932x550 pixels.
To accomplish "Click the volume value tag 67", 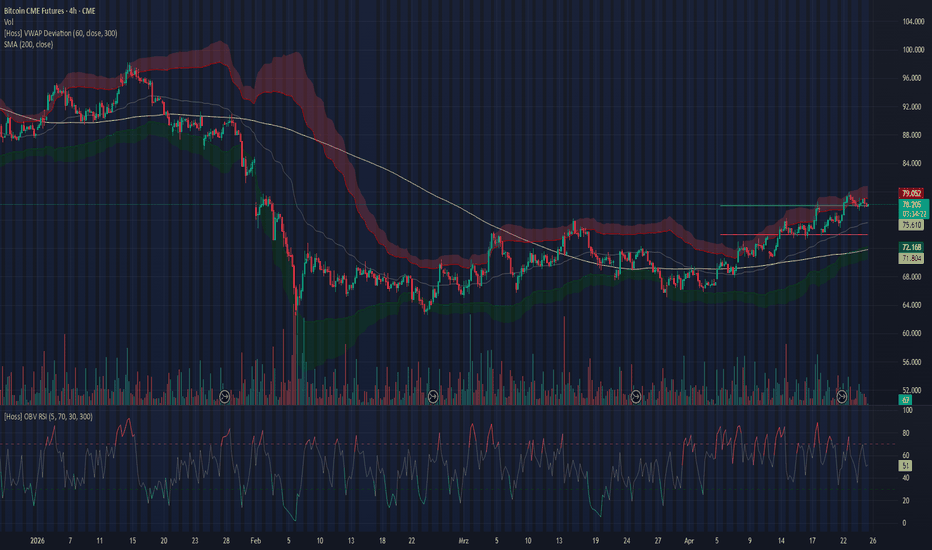I will pyautogui.click(x=905, y=400).
